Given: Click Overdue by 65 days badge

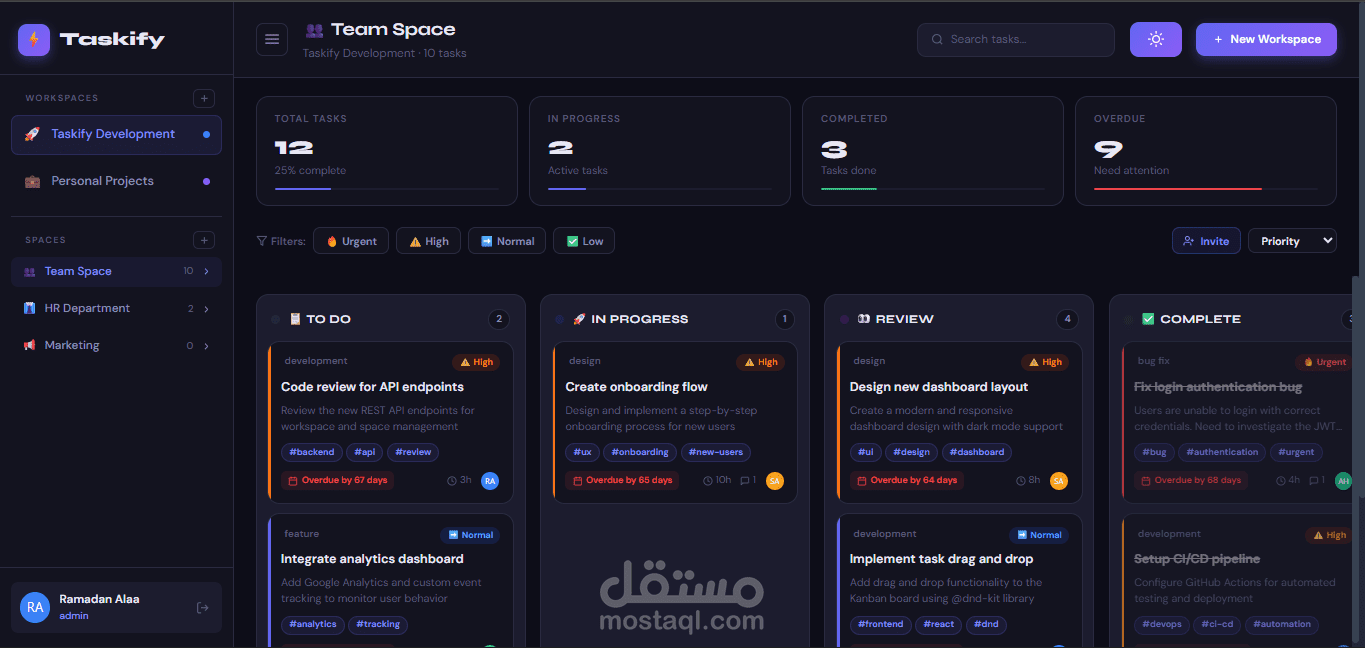Looking at the screenshot, I should click(x=622, y=481).
